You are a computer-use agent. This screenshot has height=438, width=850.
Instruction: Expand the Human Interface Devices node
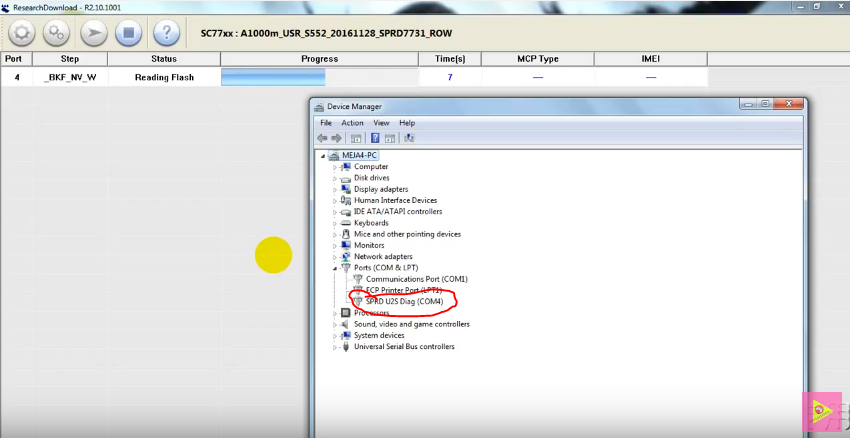click(335, 201)
